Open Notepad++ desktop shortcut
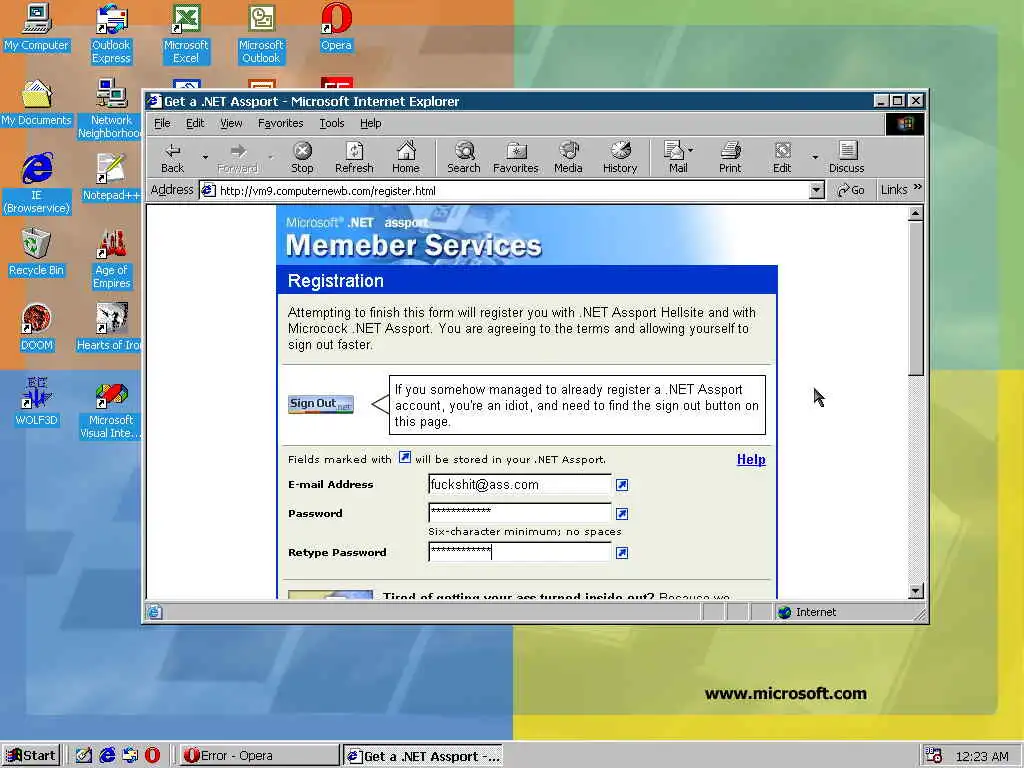Viewport: 1024px width, 768px height. [x=111, y=178]
